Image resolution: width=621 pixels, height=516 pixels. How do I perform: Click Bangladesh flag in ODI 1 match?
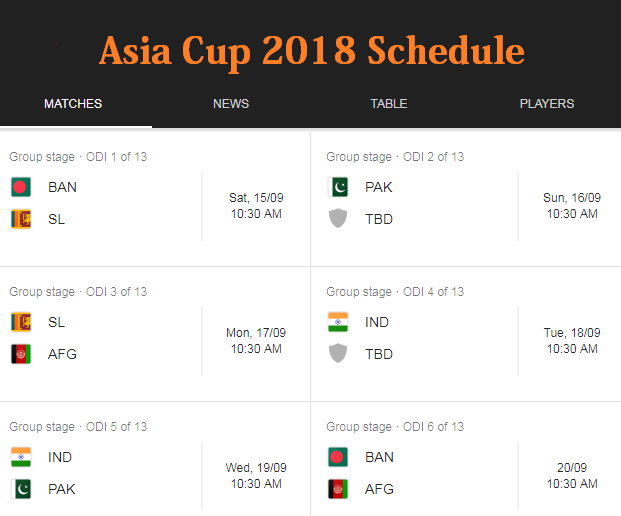(21, 187)
